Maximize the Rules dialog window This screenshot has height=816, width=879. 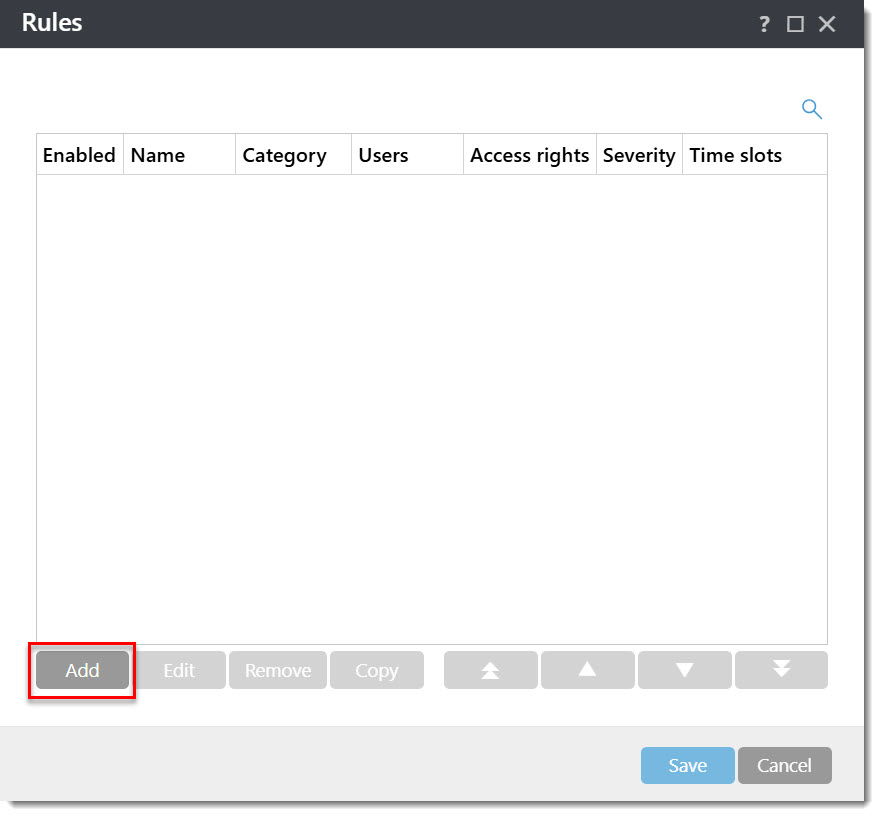pos(795,24)
